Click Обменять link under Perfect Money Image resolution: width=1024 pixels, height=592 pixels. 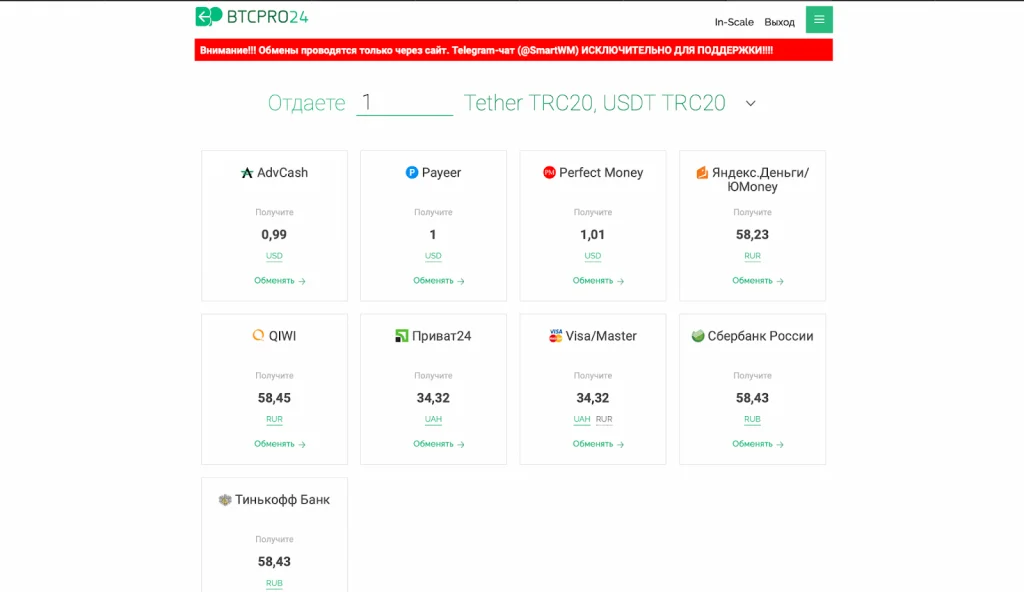coord(598,280)
